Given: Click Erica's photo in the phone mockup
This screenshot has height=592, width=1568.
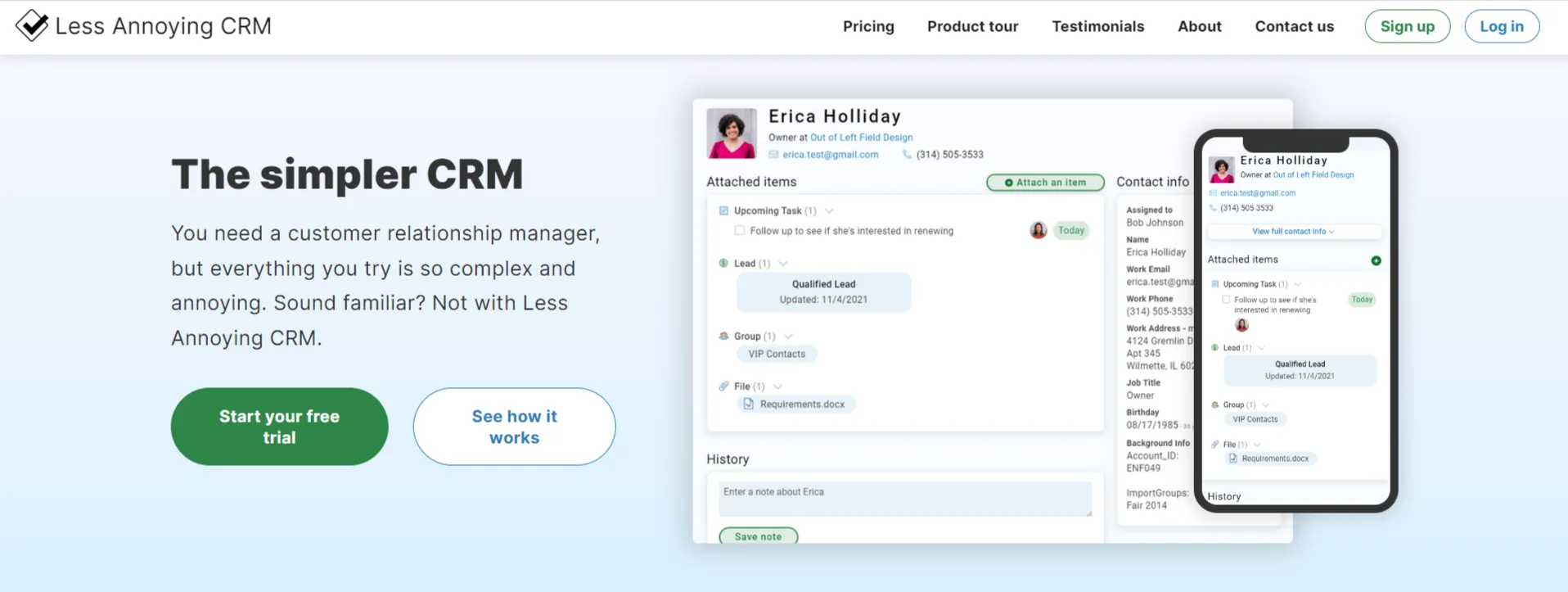Looking at the screenshot, I should (1221, 170).
